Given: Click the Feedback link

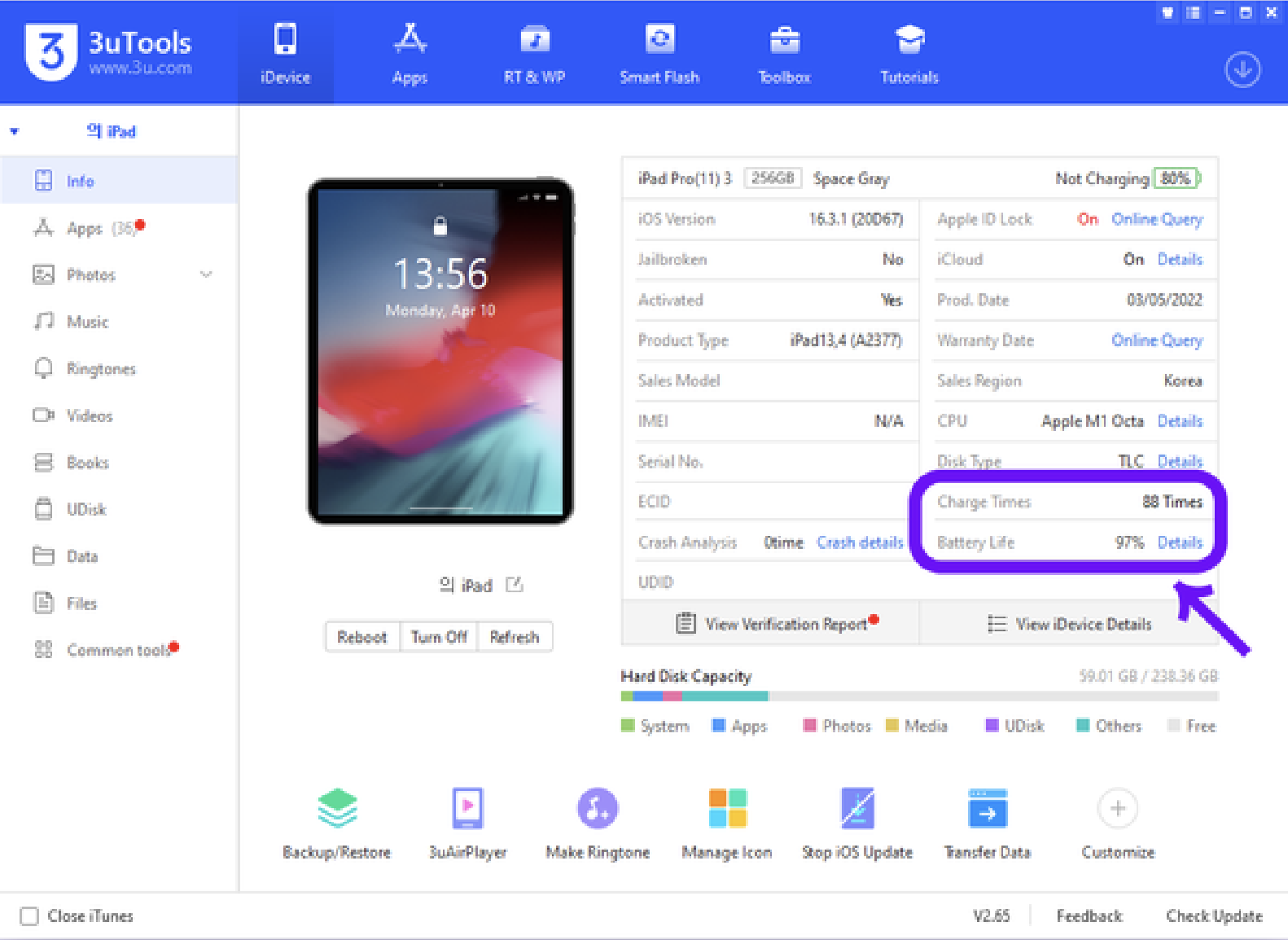Looking at the screenshot, I should (1089, 916).
